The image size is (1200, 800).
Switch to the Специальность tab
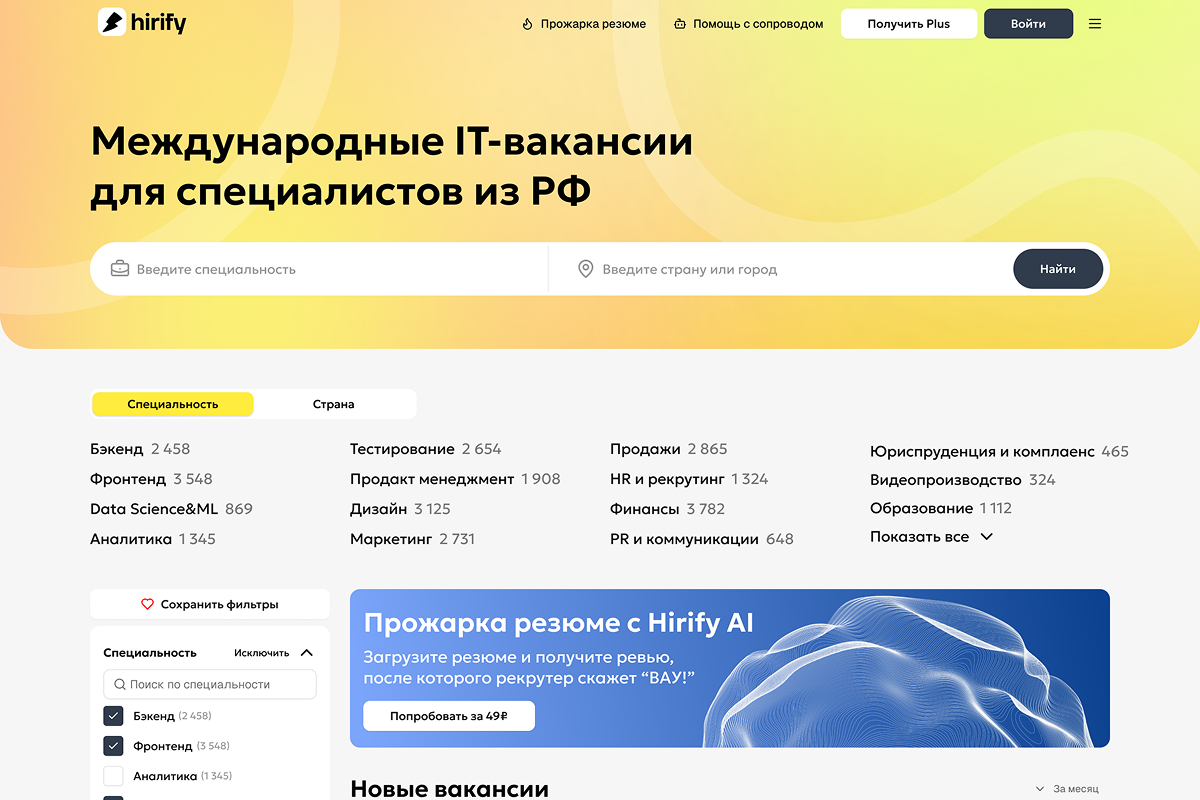(x=173, y=404)
